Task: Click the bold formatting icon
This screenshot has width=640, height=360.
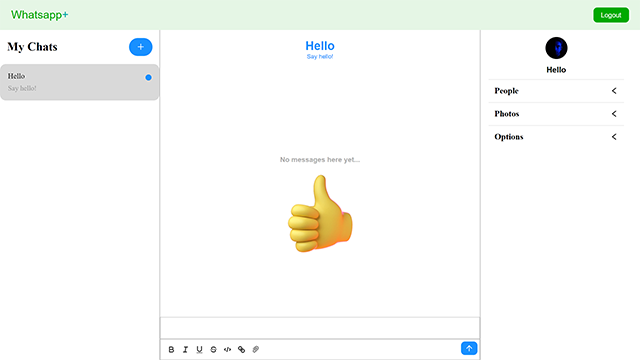Action: 171,349
